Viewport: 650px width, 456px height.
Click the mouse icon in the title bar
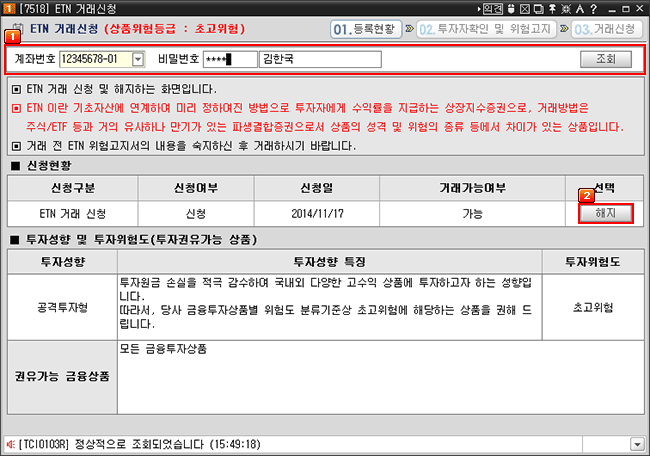pyautogui.click(x=511, y=8)
